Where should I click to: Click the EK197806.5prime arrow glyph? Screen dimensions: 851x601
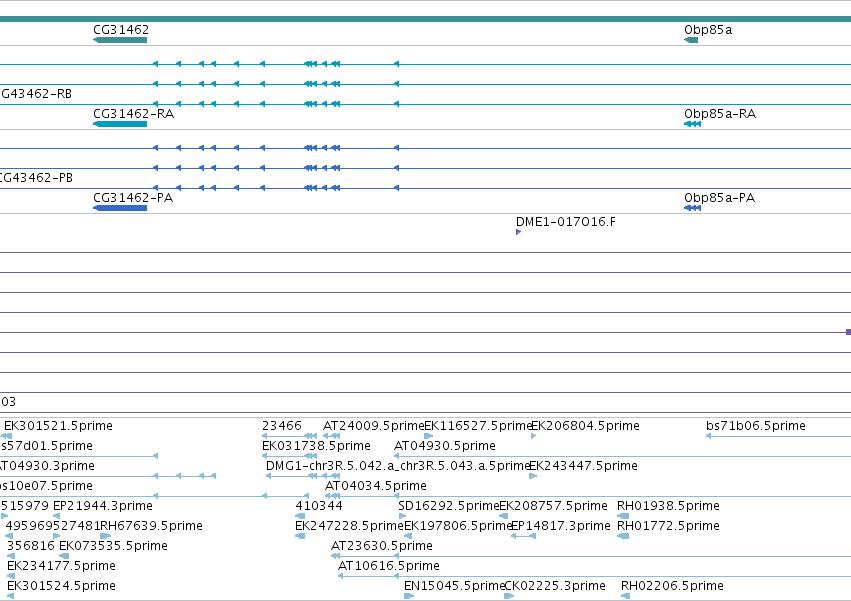pos(408,536)
